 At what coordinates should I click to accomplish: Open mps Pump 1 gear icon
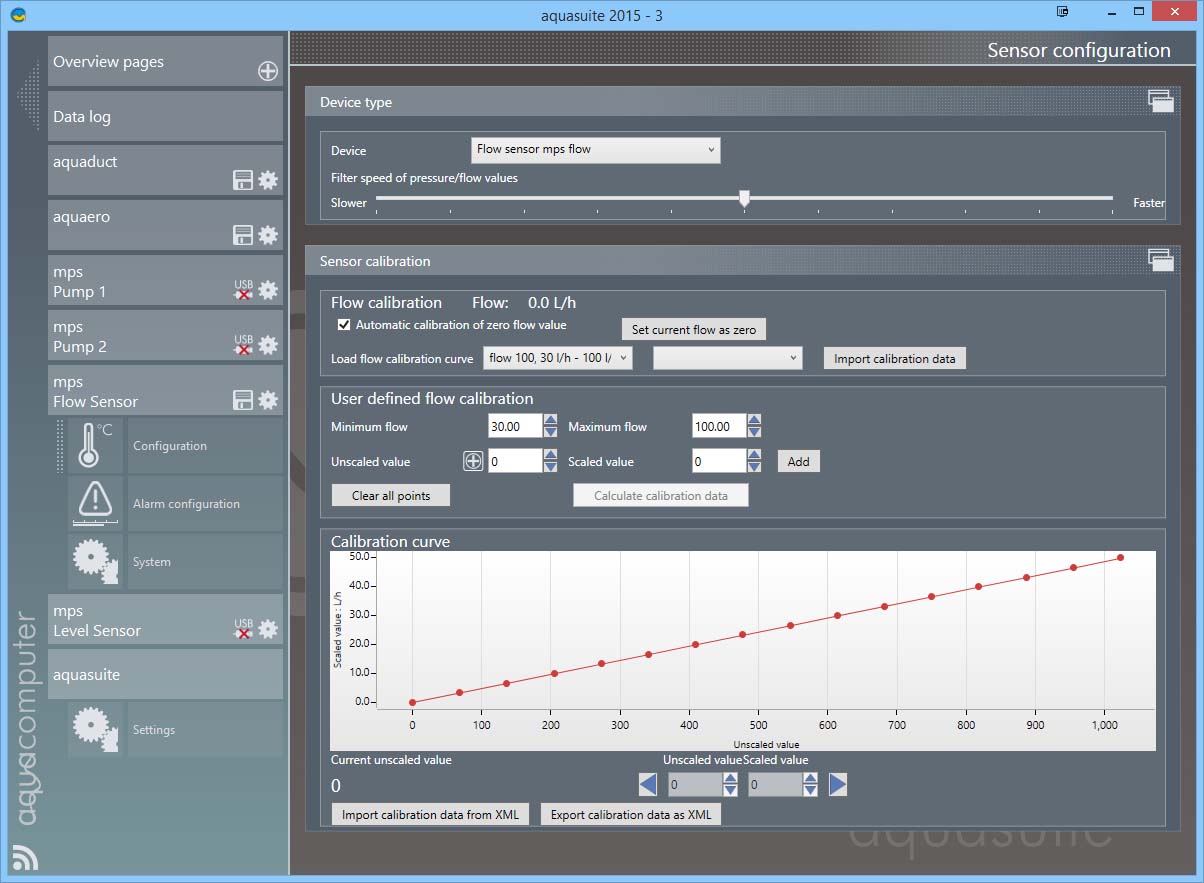pos(268,290)
